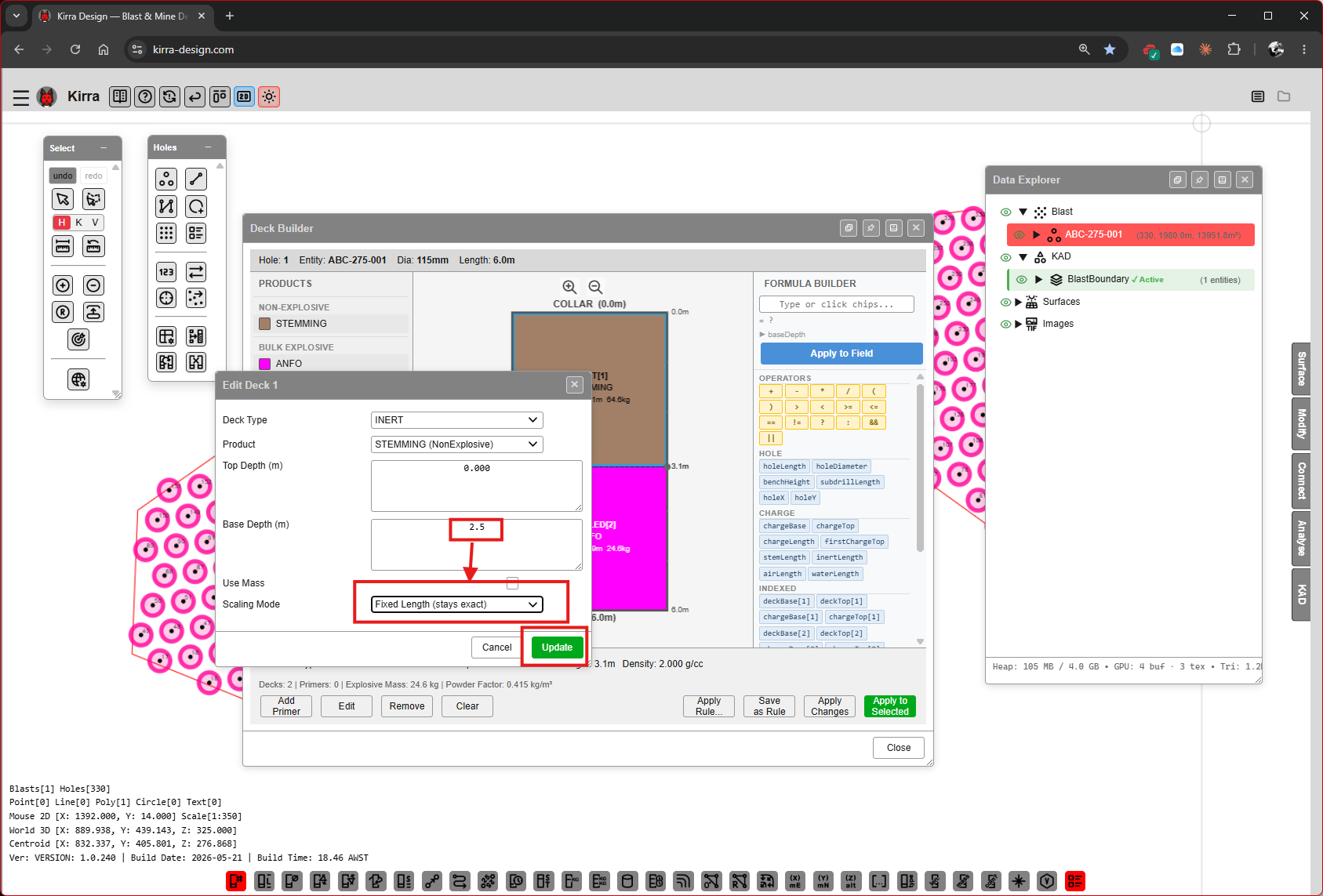The height and width of the screenshot is (896, 1323).
Task: Enable the V selection mode
Action: click(x=96, y=223)
